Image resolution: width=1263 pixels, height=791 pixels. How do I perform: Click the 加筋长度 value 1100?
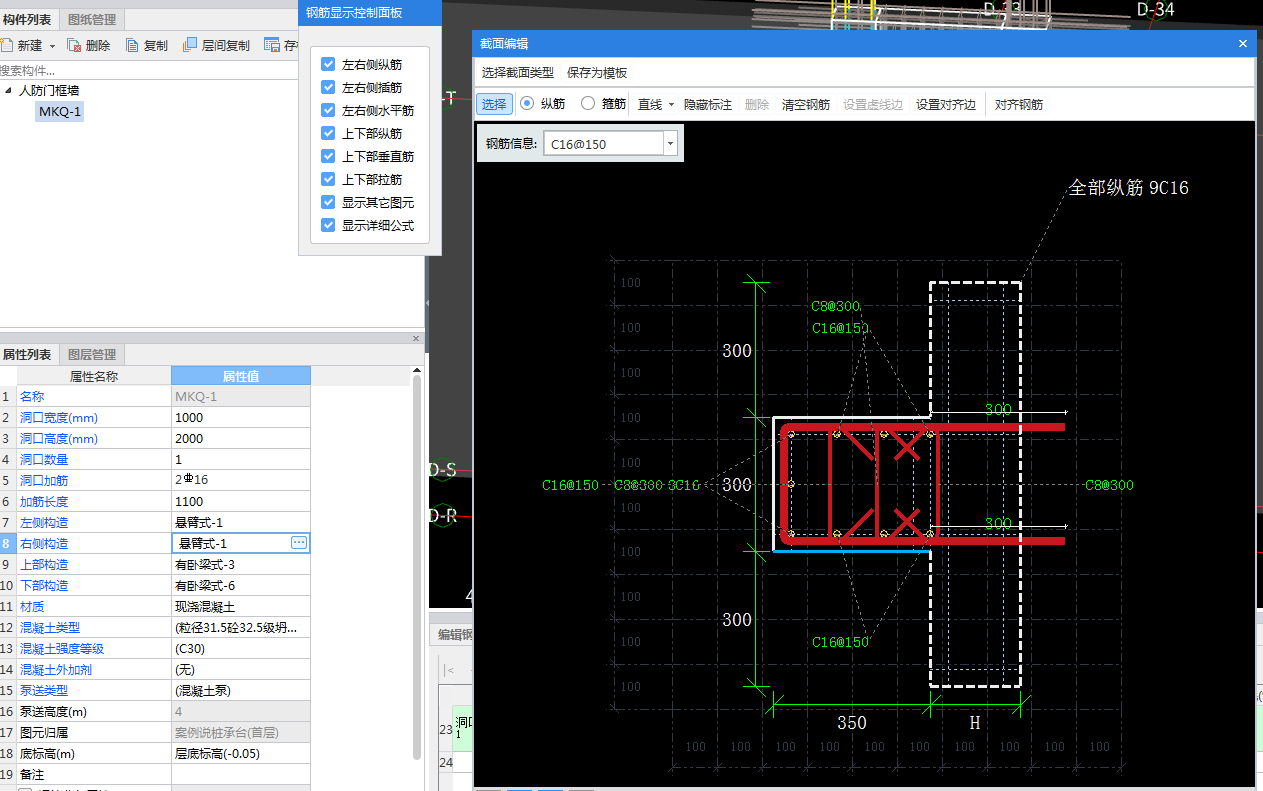point(241,501)
